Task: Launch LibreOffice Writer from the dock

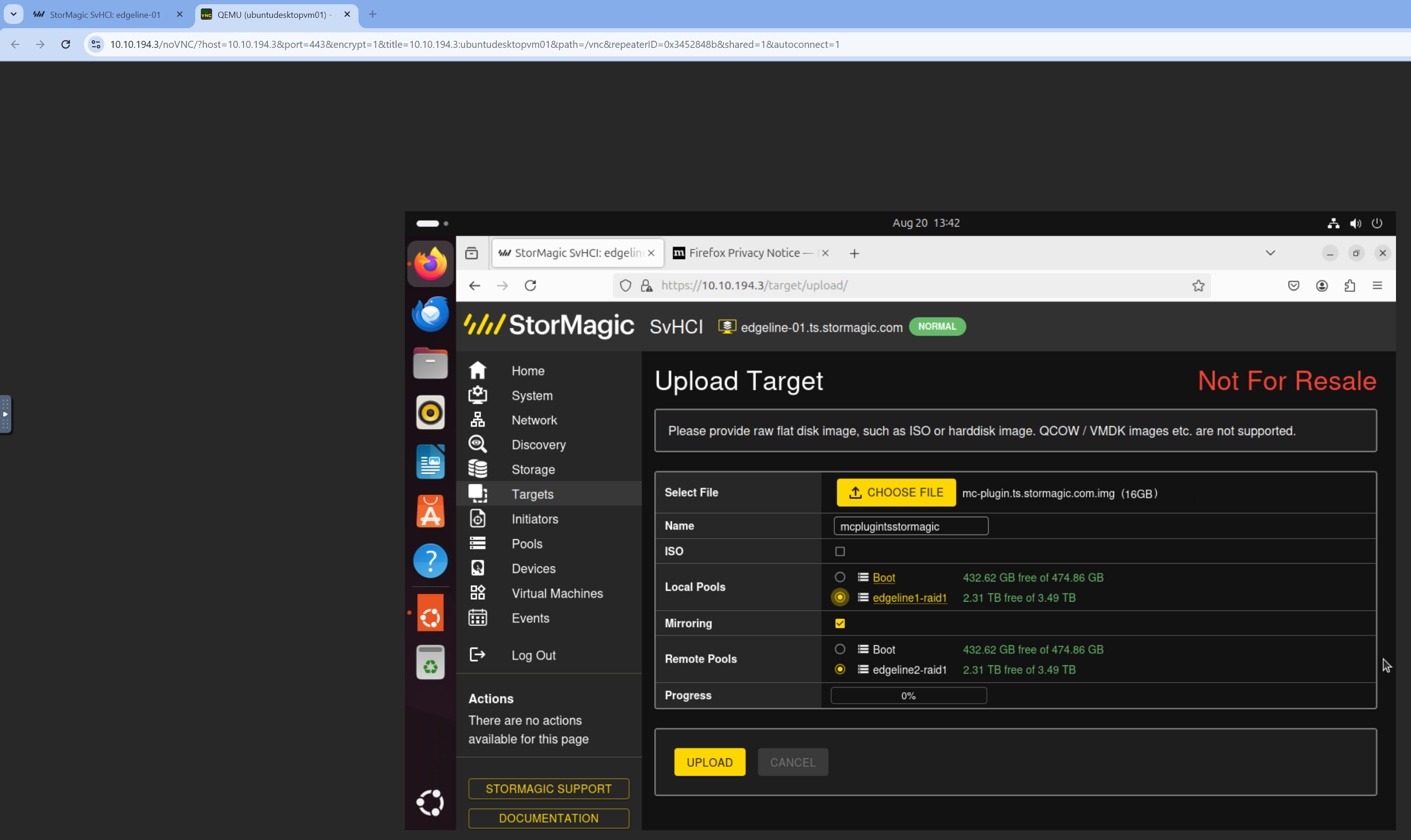Action: [430, 461]
